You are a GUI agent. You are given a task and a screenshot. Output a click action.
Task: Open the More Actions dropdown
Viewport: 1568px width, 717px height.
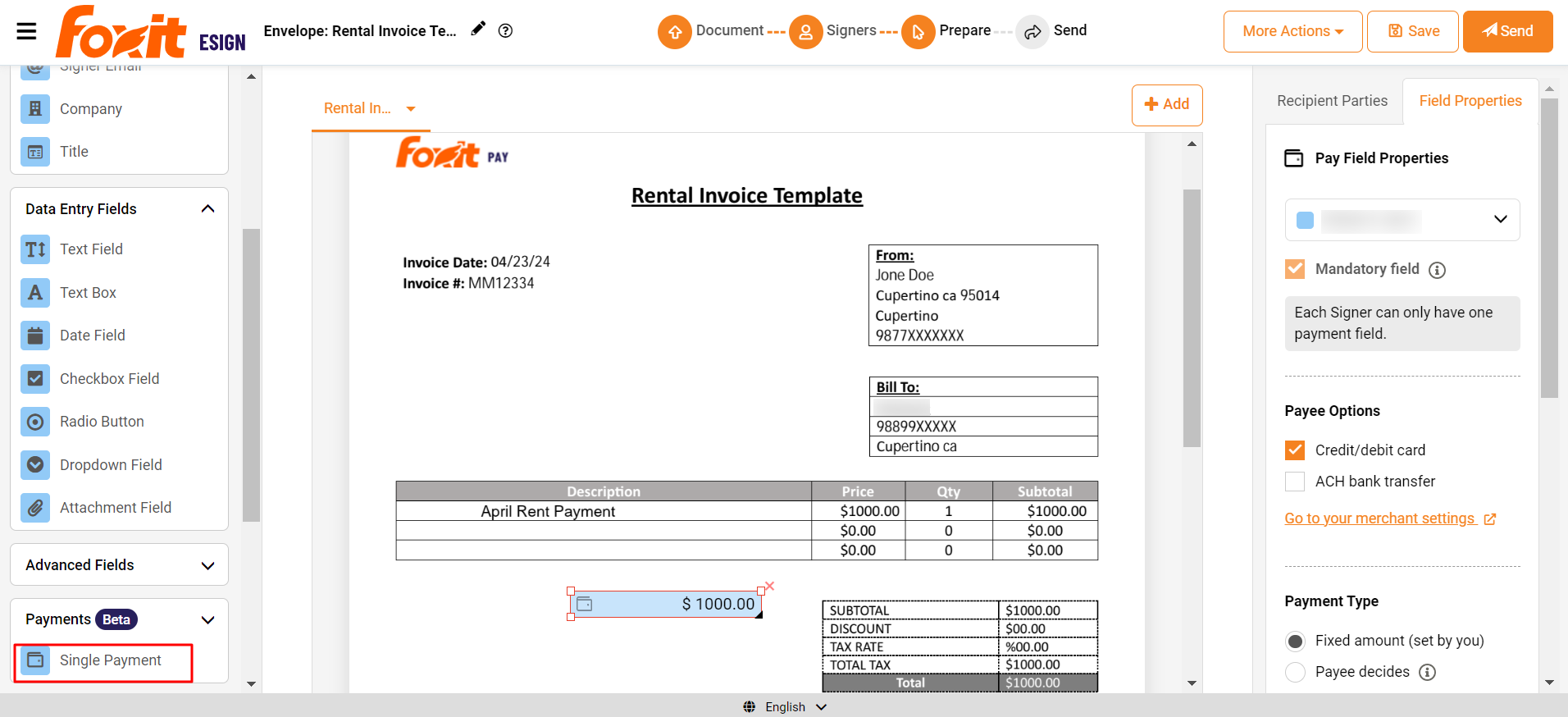point(1292,31)
